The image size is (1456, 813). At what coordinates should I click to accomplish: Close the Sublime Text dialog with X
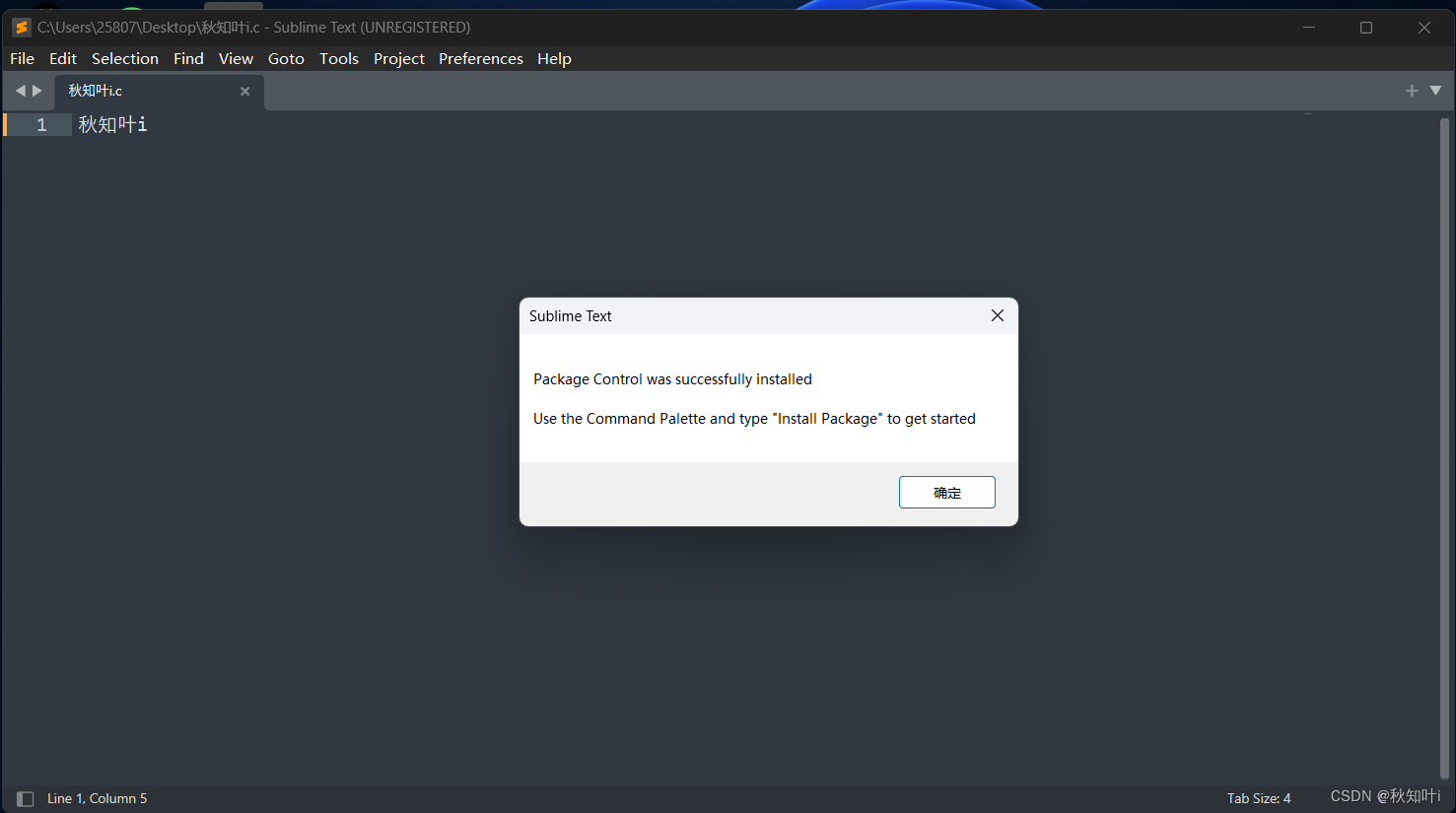tap(998, 315)
